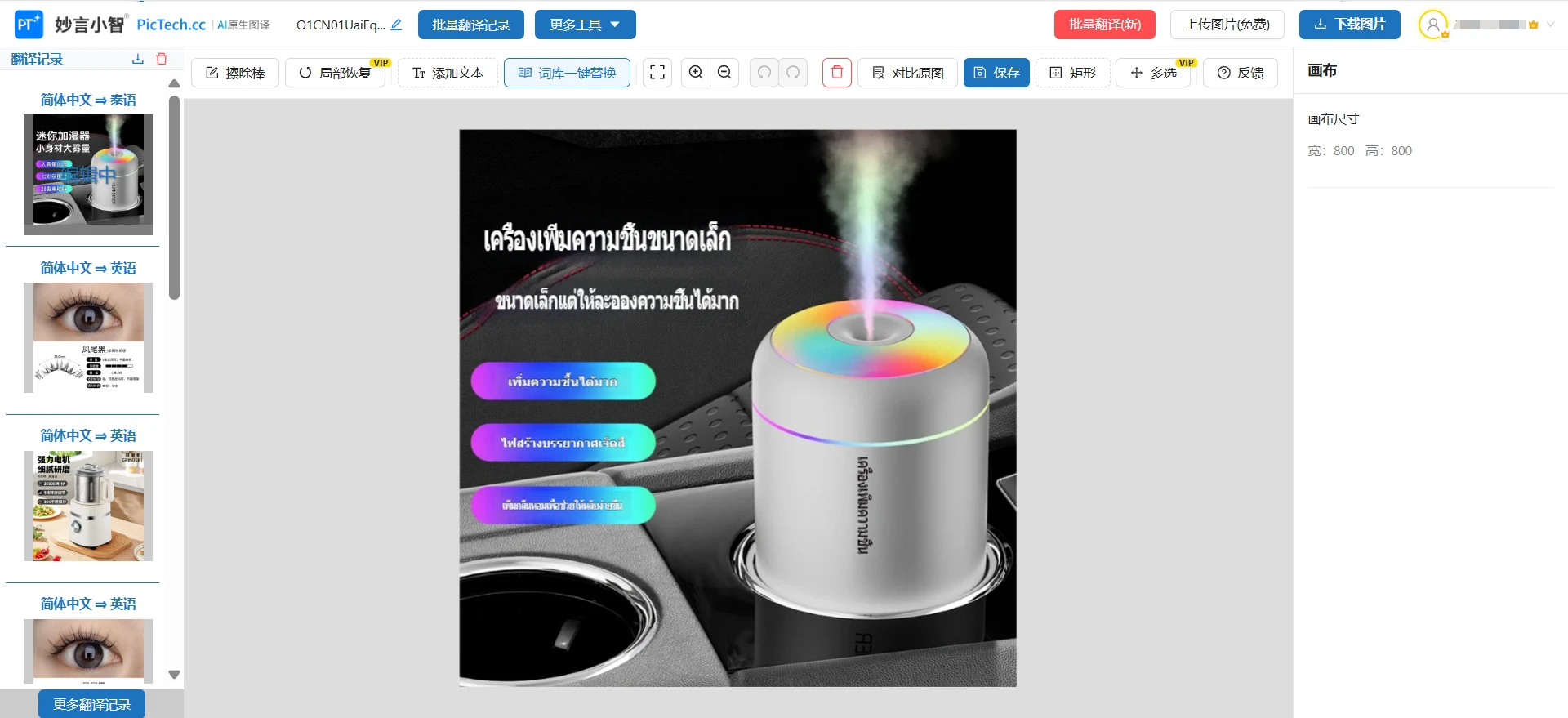The width and height of the screenshot is (1568, 718).
Task: Expand the 更多工具 dropdown
Action: [585, 25]
